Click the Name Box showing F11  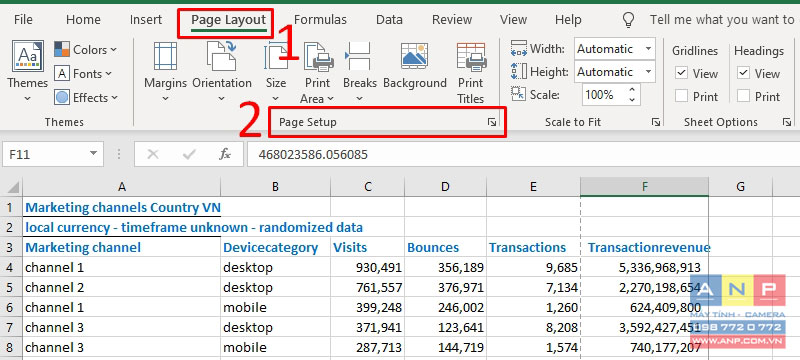click(x=45, y=154)
